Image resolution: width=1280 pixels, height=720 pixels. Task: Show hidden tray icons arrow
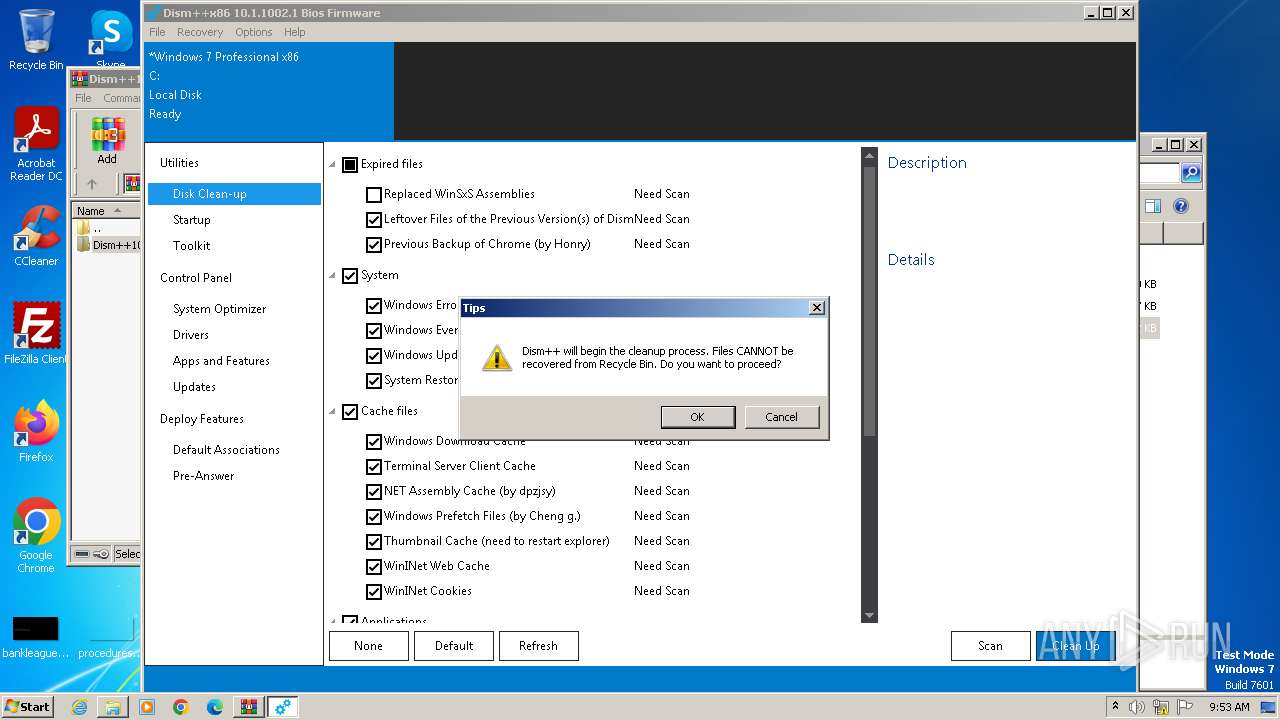[x=1115, y=707]
